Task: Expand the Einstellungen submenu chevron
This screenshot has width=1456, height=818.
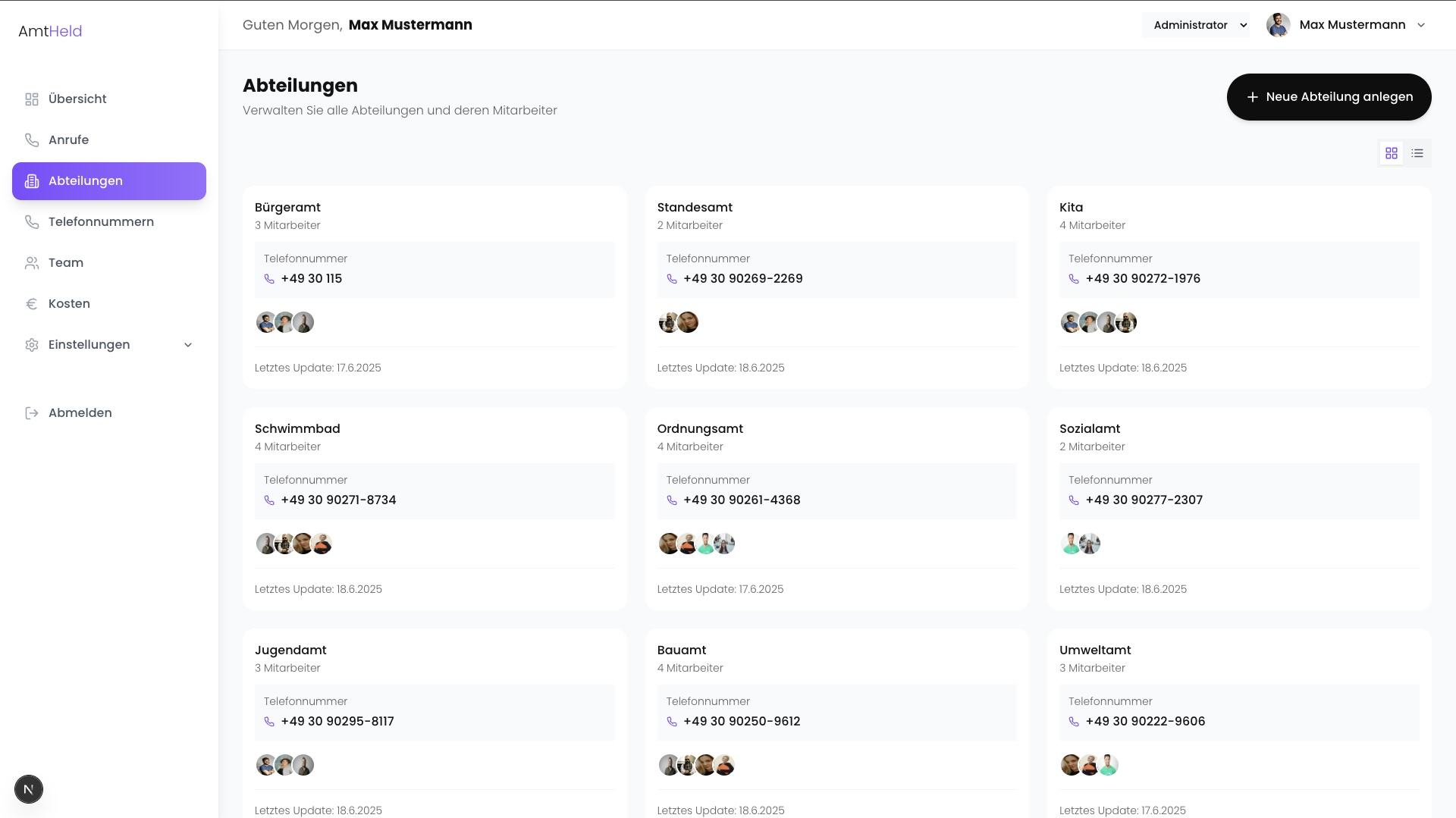Action: tap(188, 345)
